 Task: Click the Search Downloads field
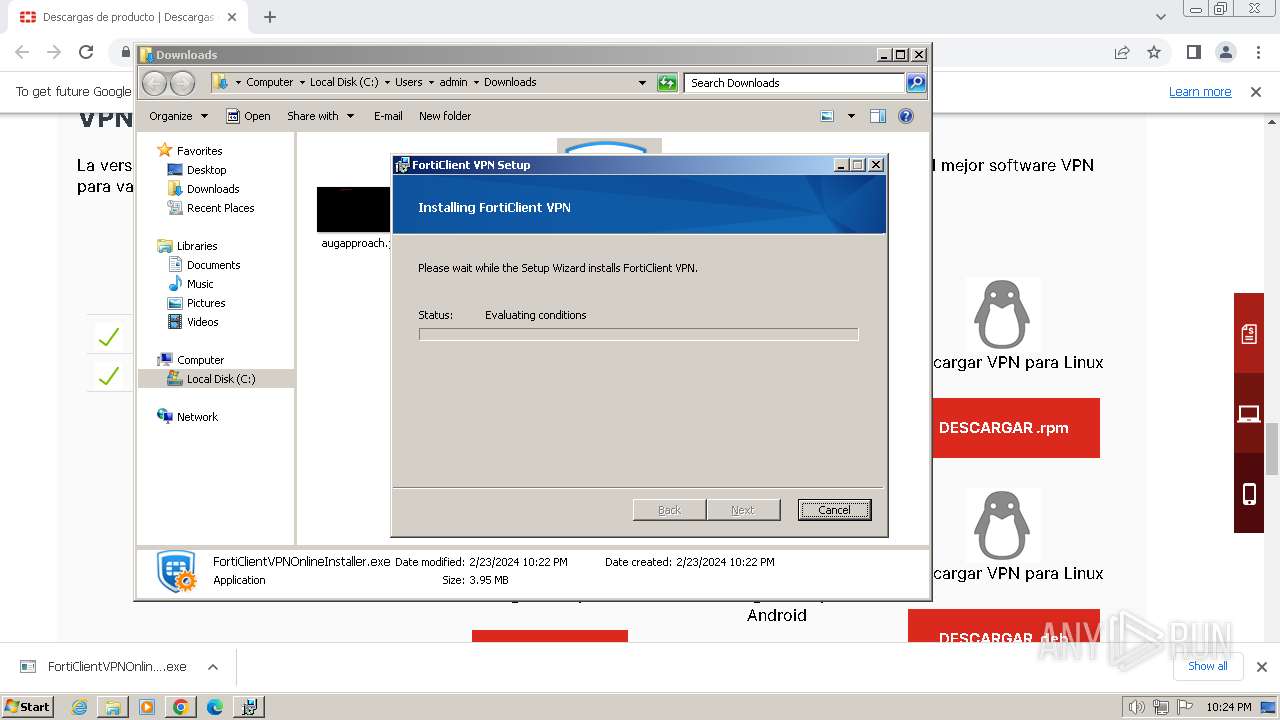pyautogui.click(x=795, y=83)
